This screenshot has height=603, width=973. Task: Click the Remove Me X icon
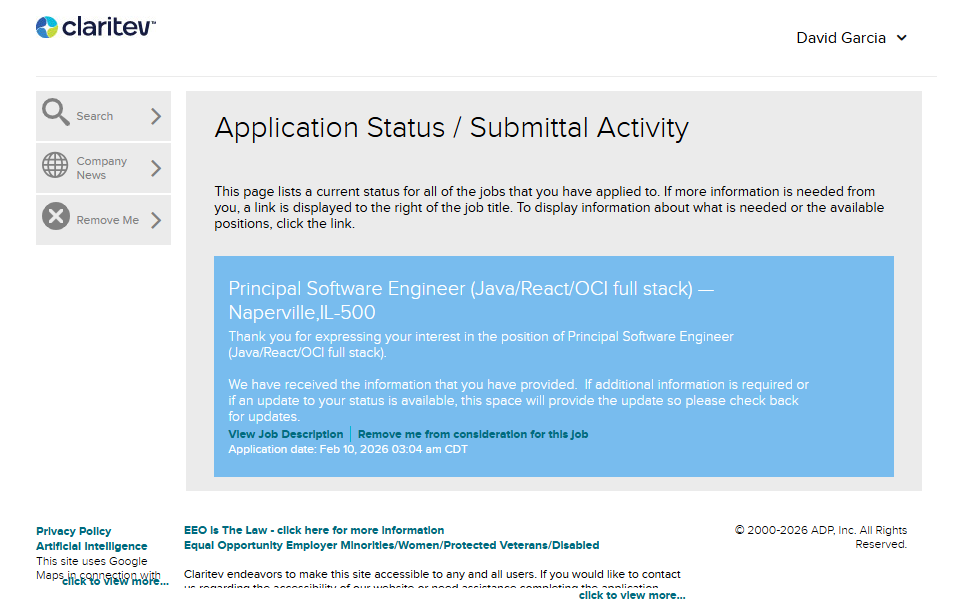point(56,217)
